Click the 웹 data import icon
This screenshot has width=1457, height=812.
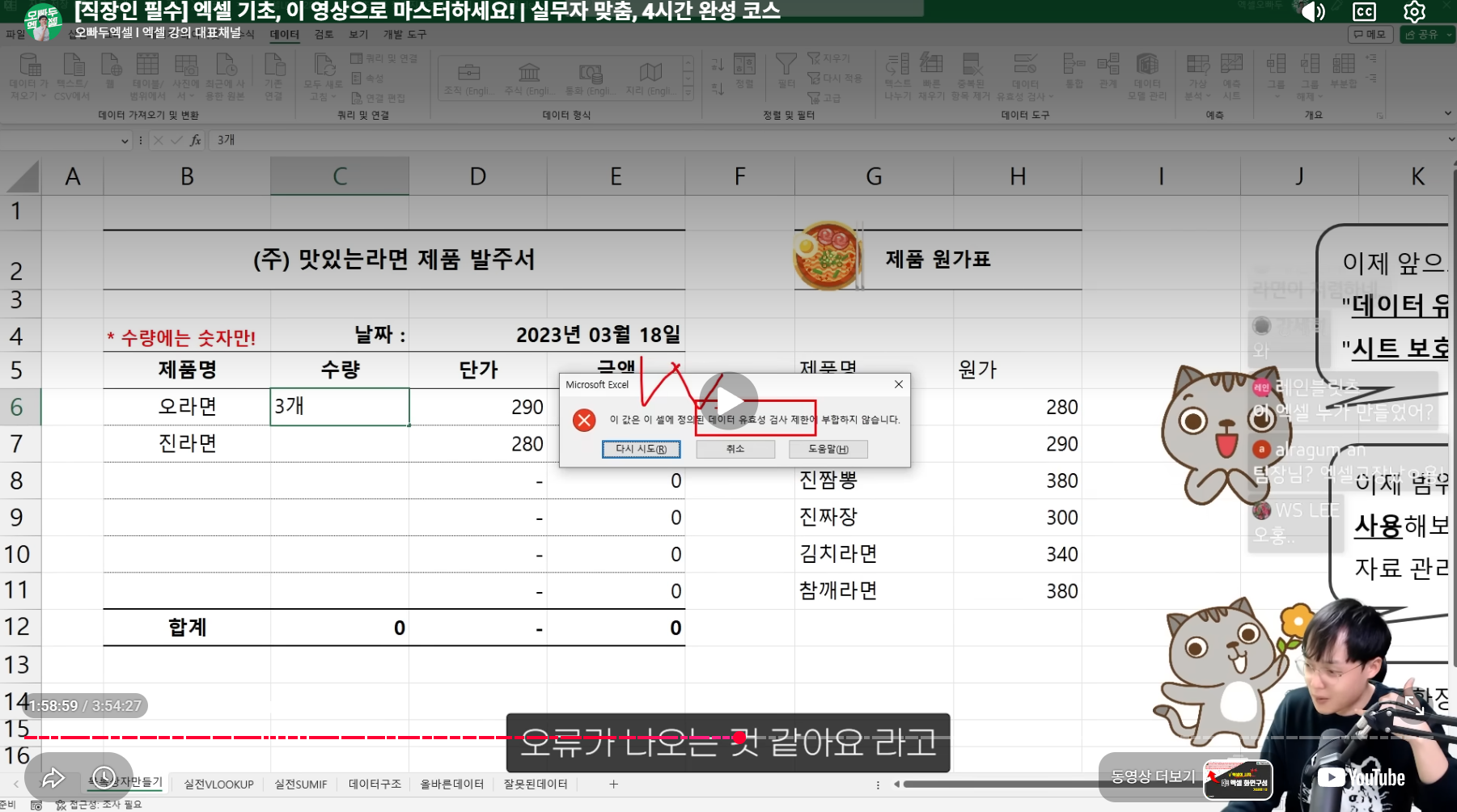point(110,71)
